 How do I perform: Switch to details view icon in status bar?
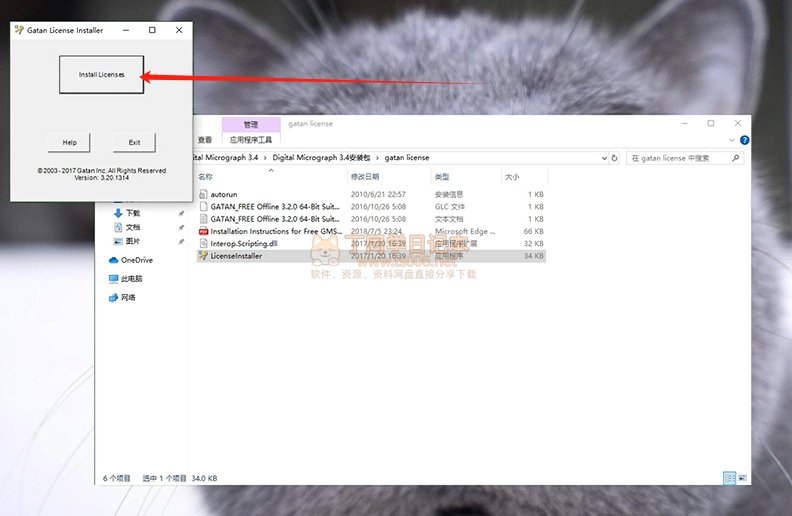click(x=729, y=478)
